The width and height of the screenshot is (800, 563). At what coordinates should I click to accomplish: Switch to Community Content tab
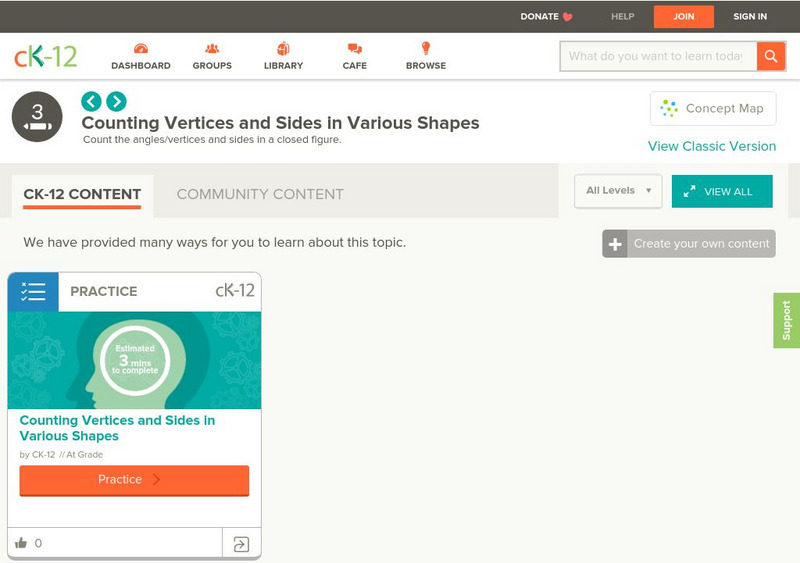tap(260, 194)
